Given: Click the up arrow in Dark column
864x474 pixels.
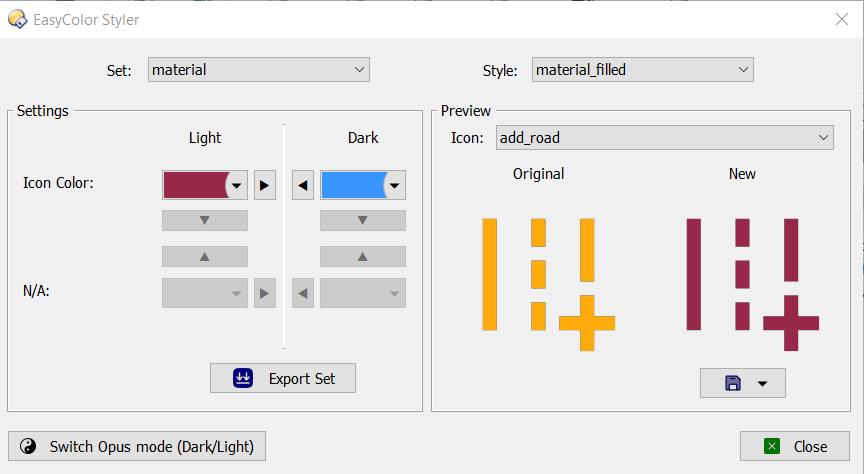Looking at the screenshot, I should 363,256.
